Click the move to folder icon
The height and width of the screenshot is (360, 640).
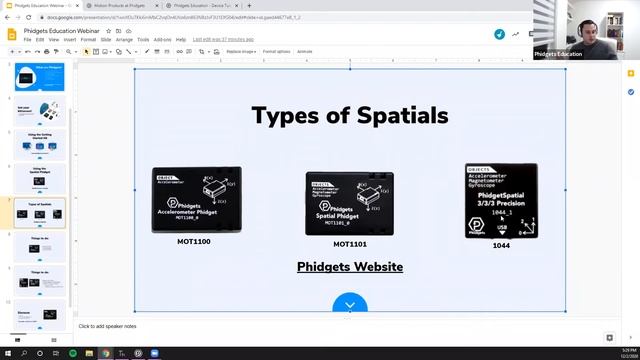click(x=118, y=31)
